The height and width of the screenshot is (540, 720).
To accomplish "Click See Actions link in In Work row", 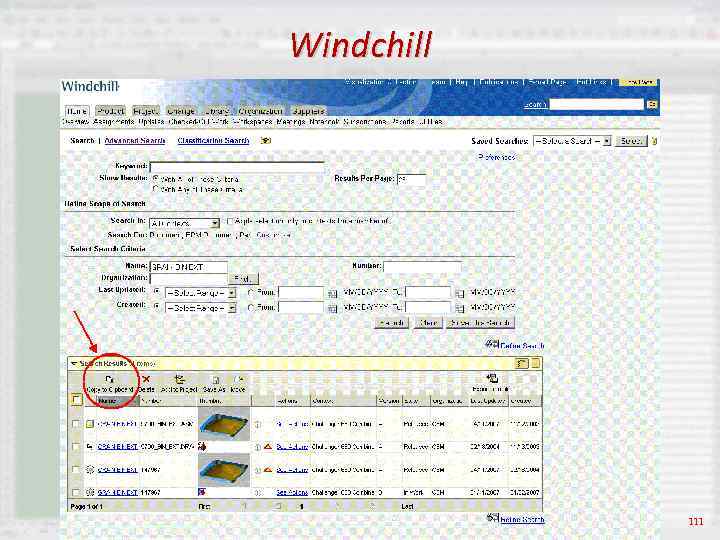I will 292,492.
